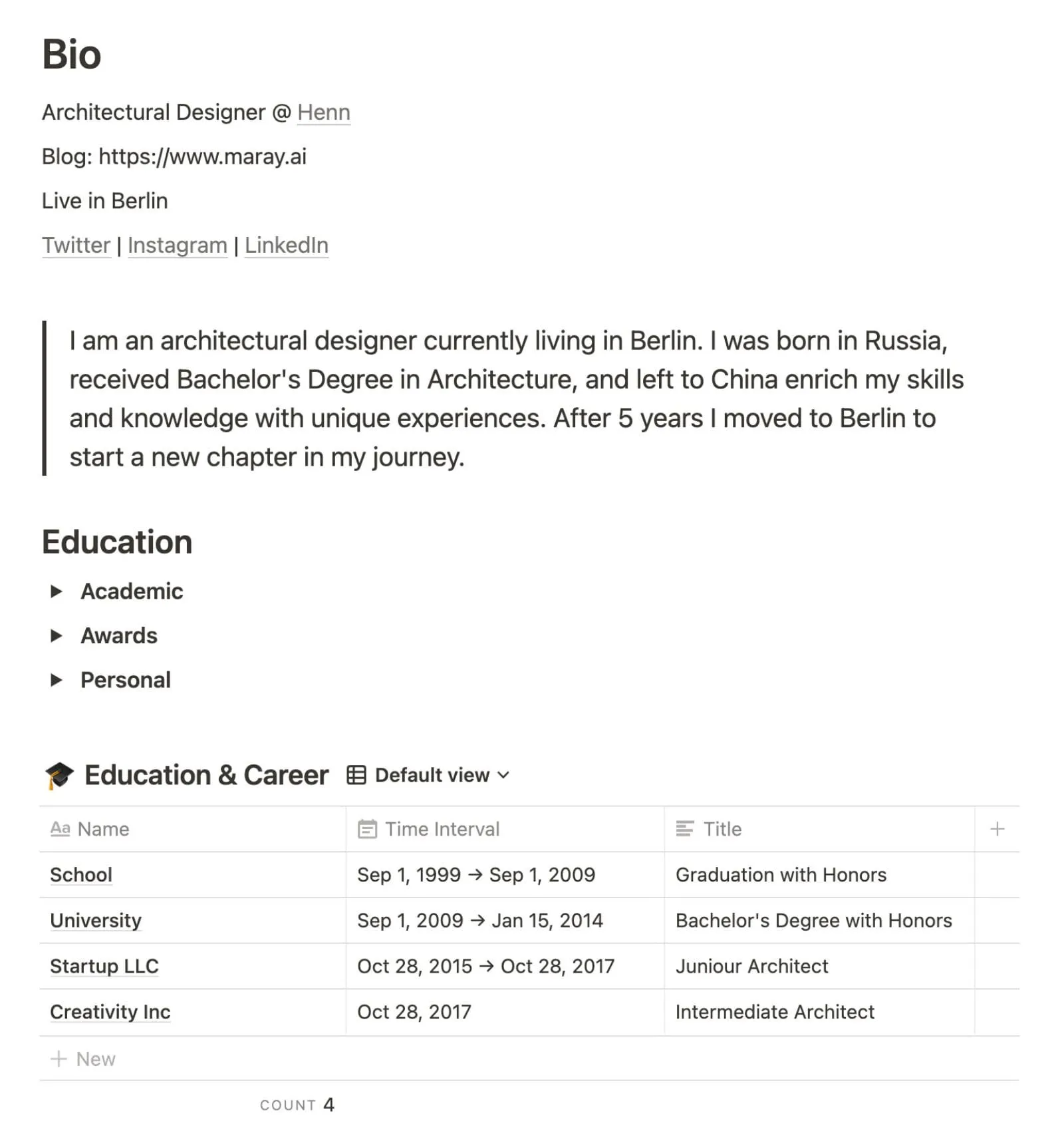Viewport: 1064px width, 1135px height.
Task: Open the LinkedIn link
Action: coord(286,245)
